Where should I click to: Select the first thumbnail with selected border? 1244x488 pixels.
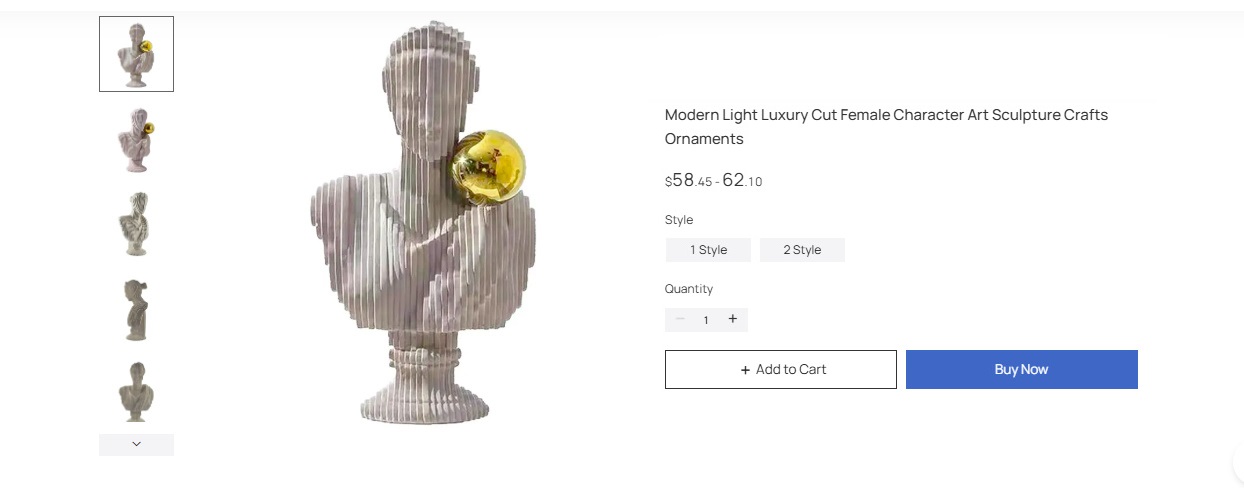pos(136,54)
